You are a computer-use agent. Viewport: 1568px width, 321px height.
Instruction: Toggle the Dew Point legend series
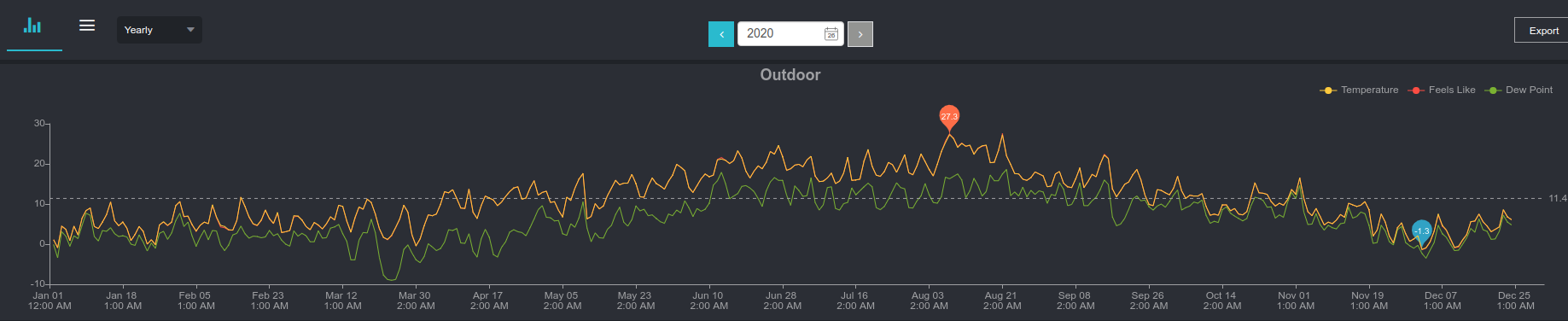click(1518, 90)
